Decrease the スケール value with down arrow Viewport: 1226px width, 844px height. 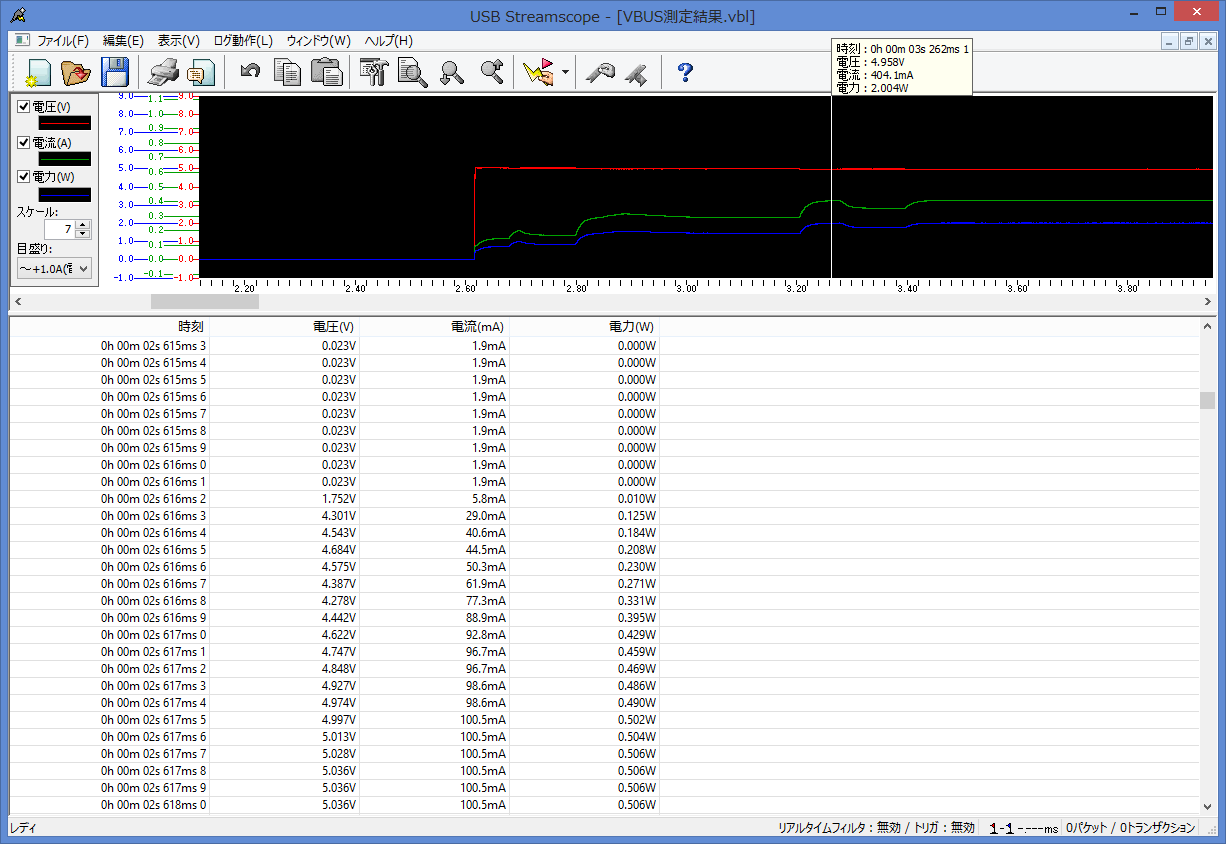[x=83, y=234]
